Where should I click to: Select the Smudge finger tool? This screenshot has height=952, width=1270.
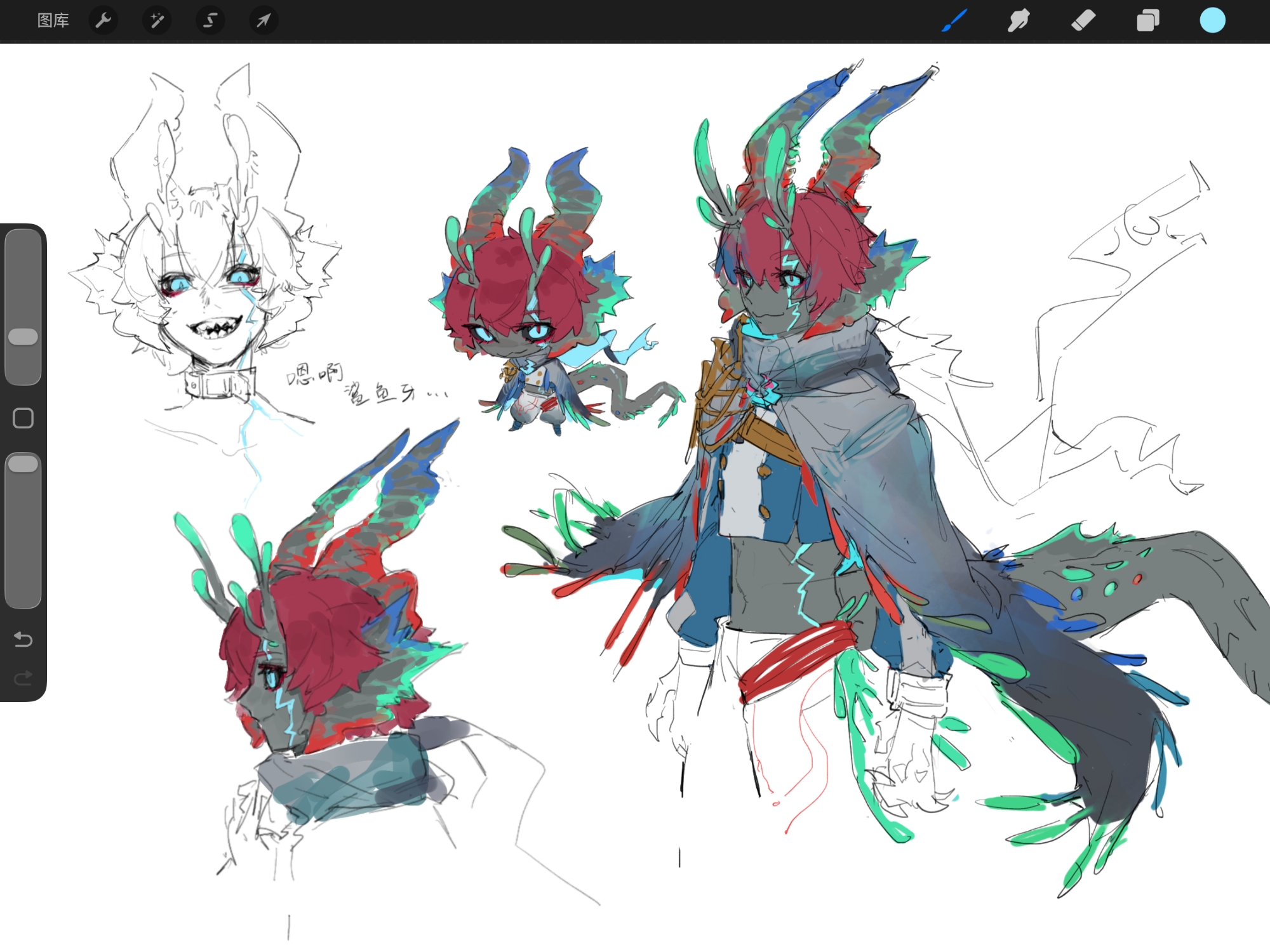click(x=1019, y=20)
